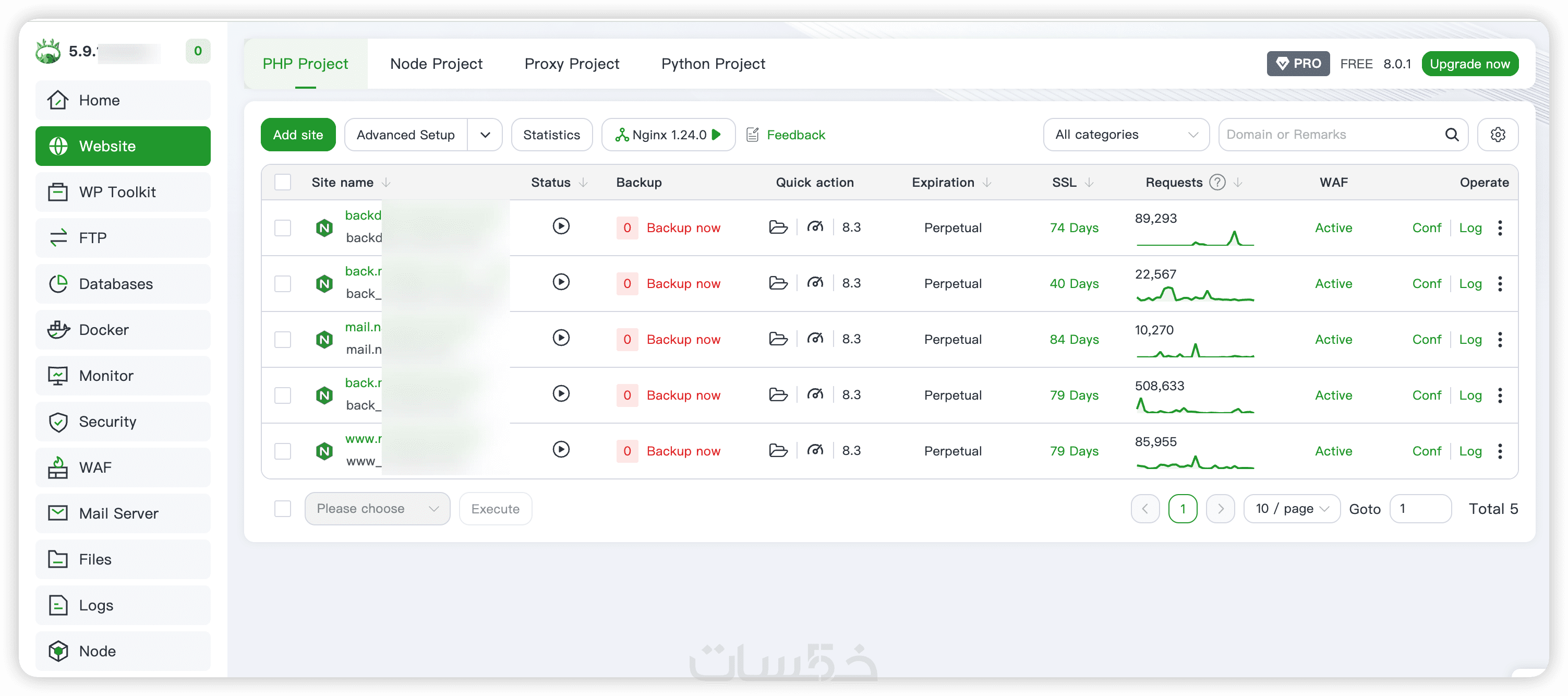Click the search magnifier icon
Screen dimensions: 1568x696
(x=1452, y=135)
